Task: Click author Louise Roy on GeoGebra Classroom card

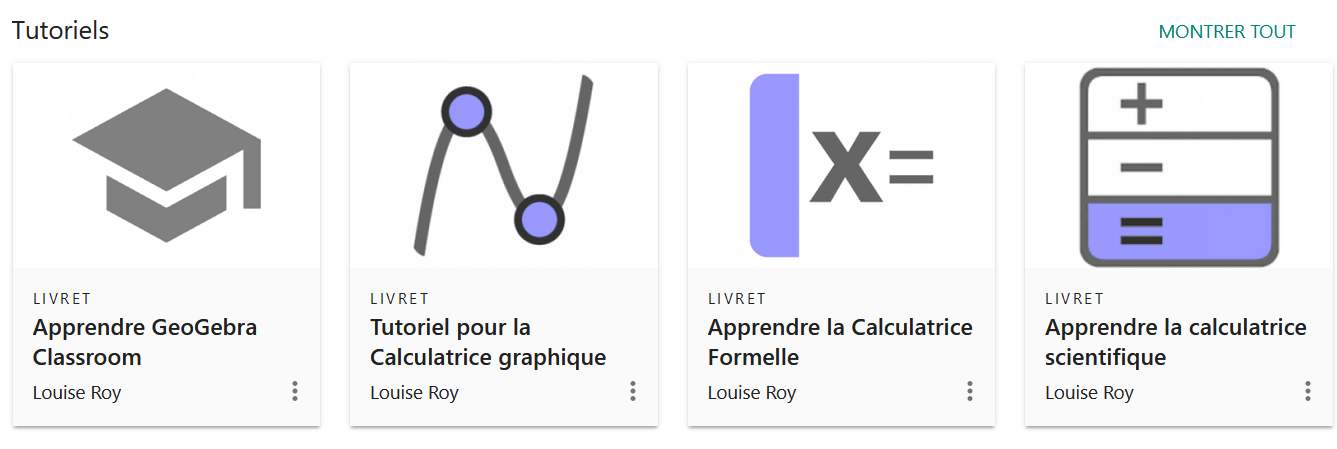Action: (x=77, y=393)
